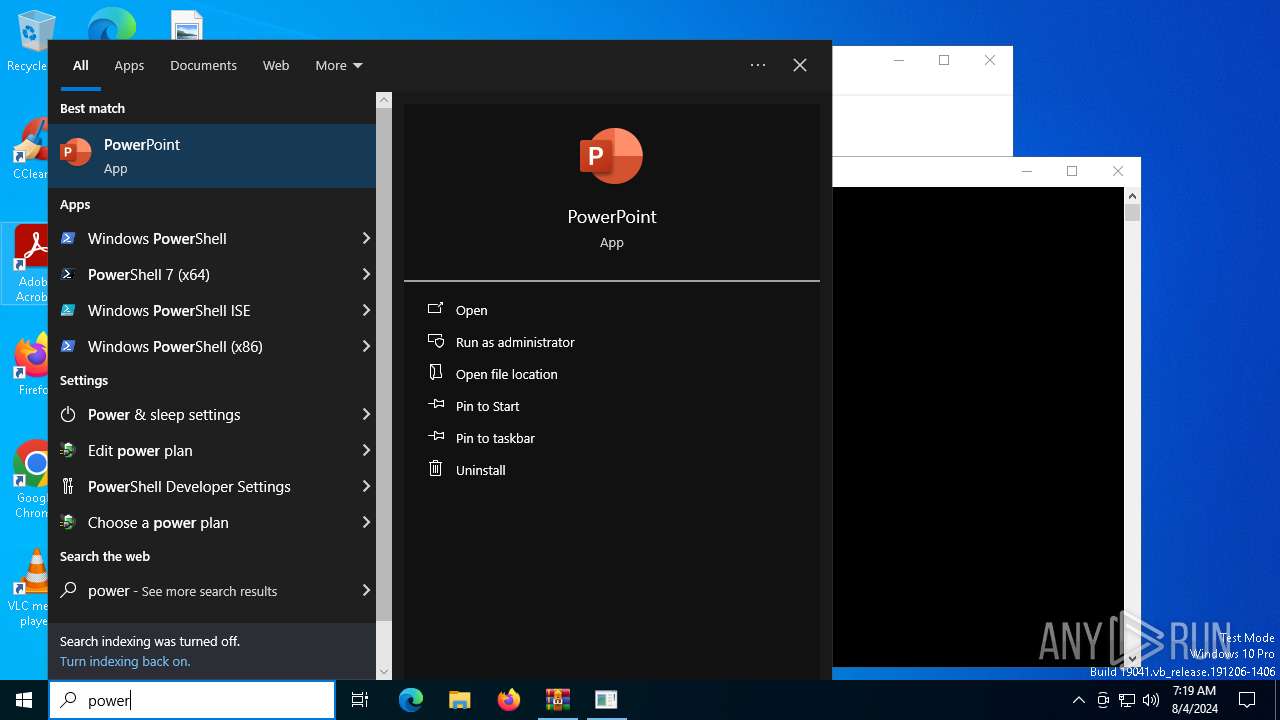The image size is (1280, 720).
Task: Expand Windows PowerShell result chevron
Action: click(x=366, y=238)
